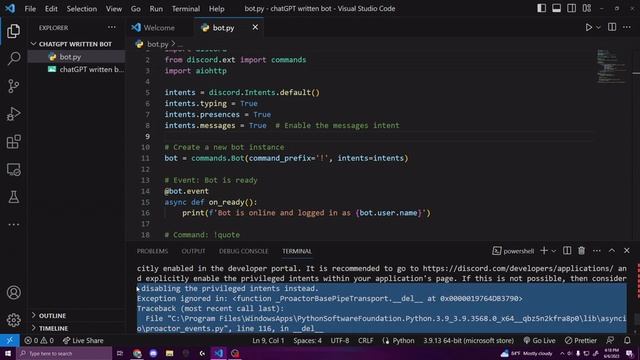Open the launch profile dropdown arrow
This screenshot has height=360, width=640.
554,251
